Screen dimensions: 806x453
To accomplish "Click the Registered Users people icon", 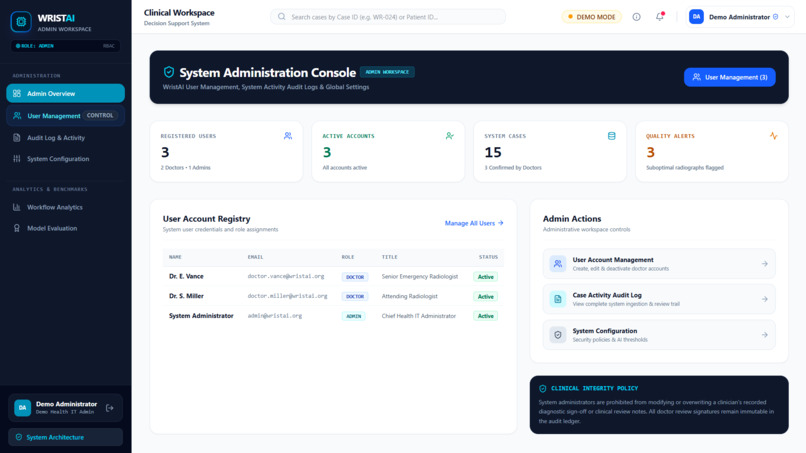I will (288, 136).
